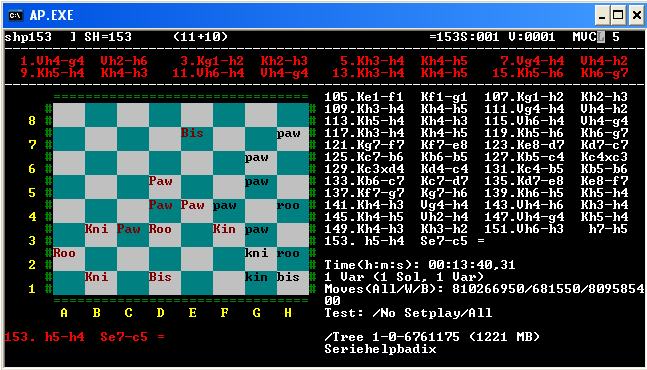Select the black paw on H7
Image resolution: width=647 pixels, height=370 pixels.
tap(288, 133)
